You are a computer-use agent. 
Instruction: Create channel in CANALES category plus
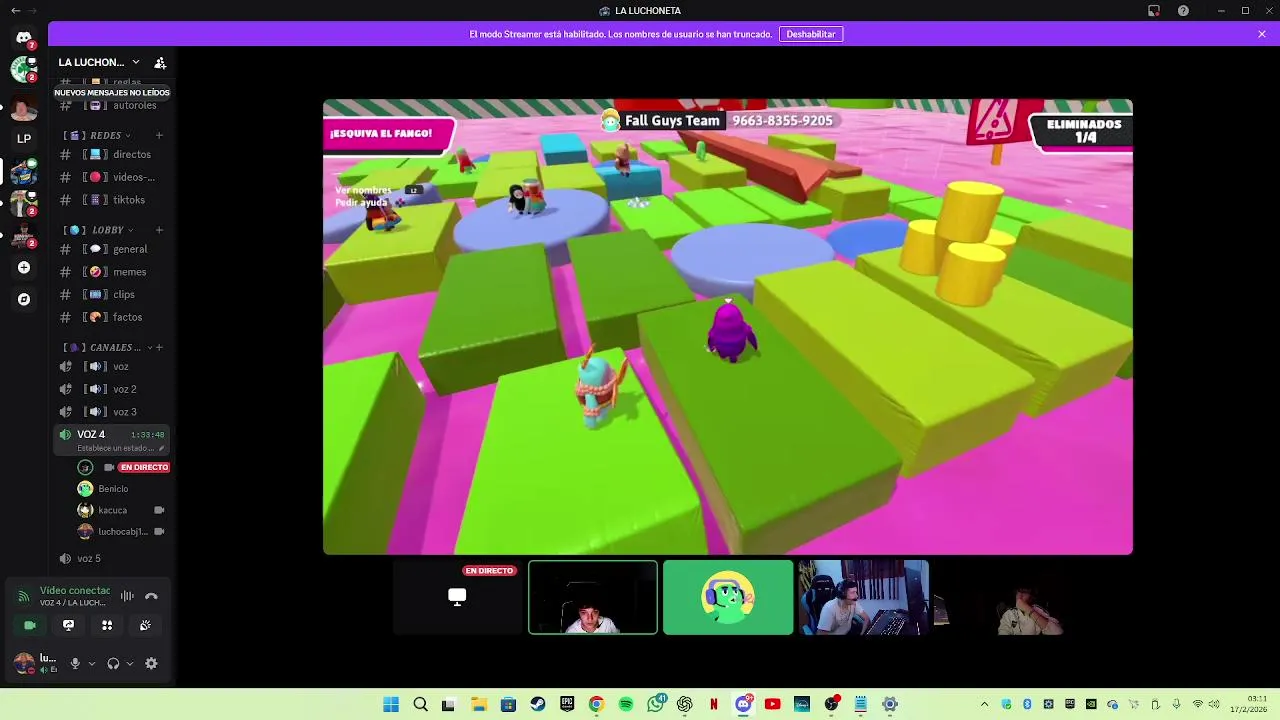point(159,347)
